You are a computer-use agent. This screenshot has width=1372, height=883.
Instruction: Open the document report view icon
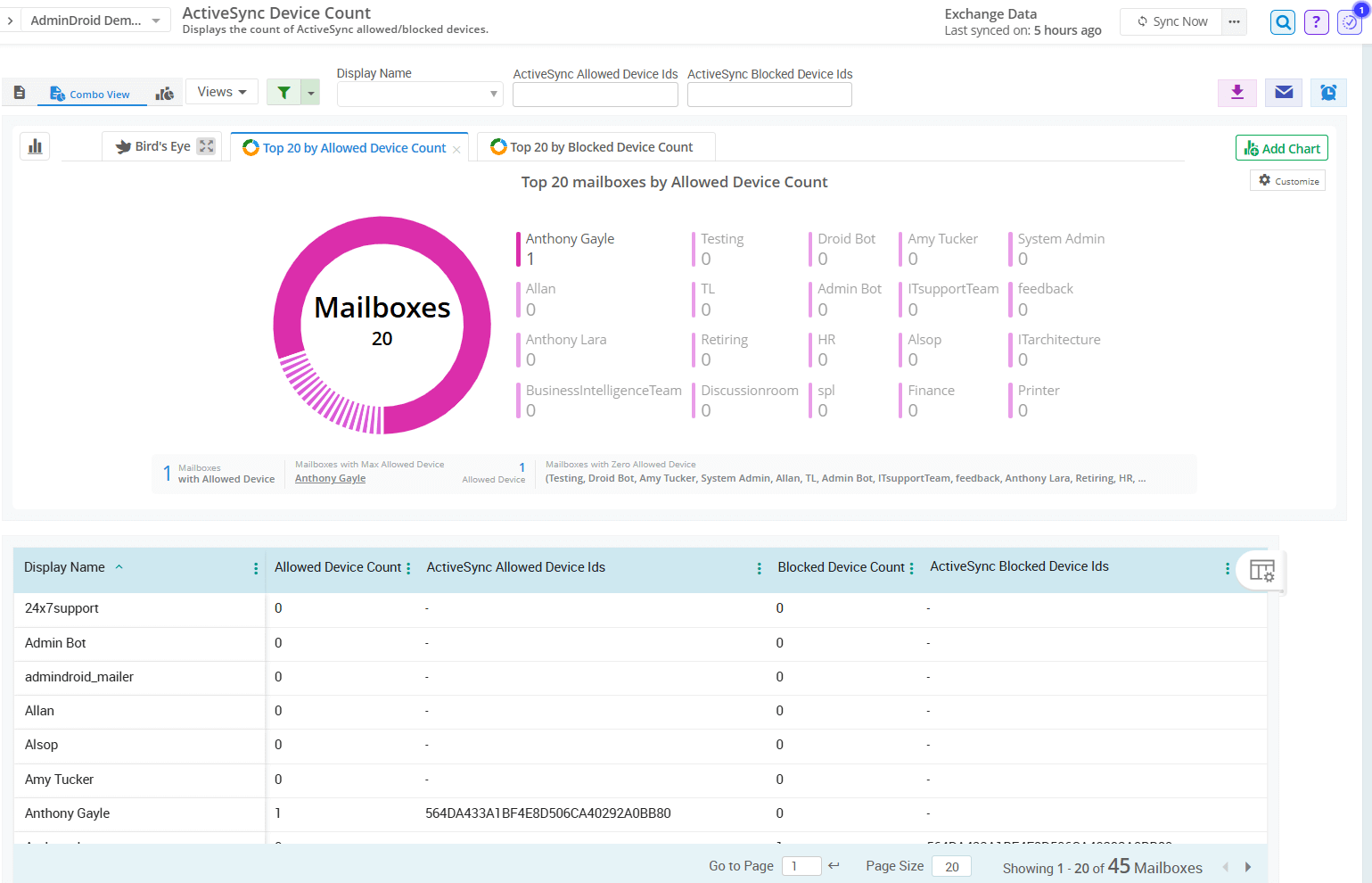[x=20, y=92]
